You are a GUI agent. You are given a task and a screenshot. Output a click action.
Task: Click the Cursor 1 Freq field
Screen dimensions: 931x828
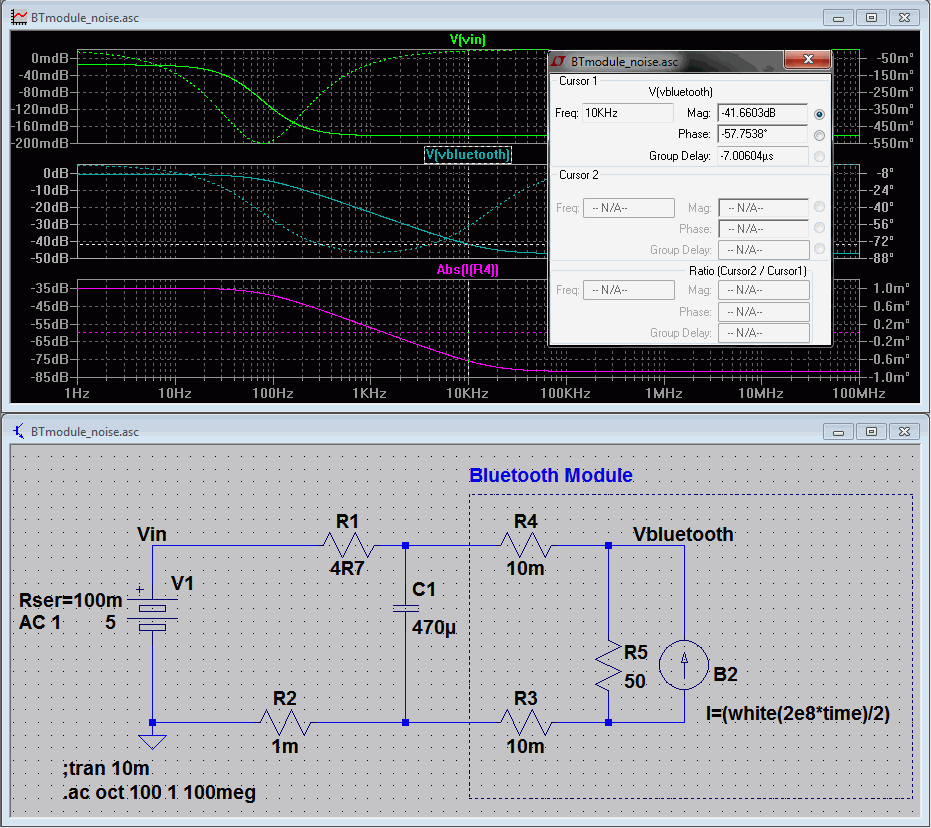click(x=628, y=113)
